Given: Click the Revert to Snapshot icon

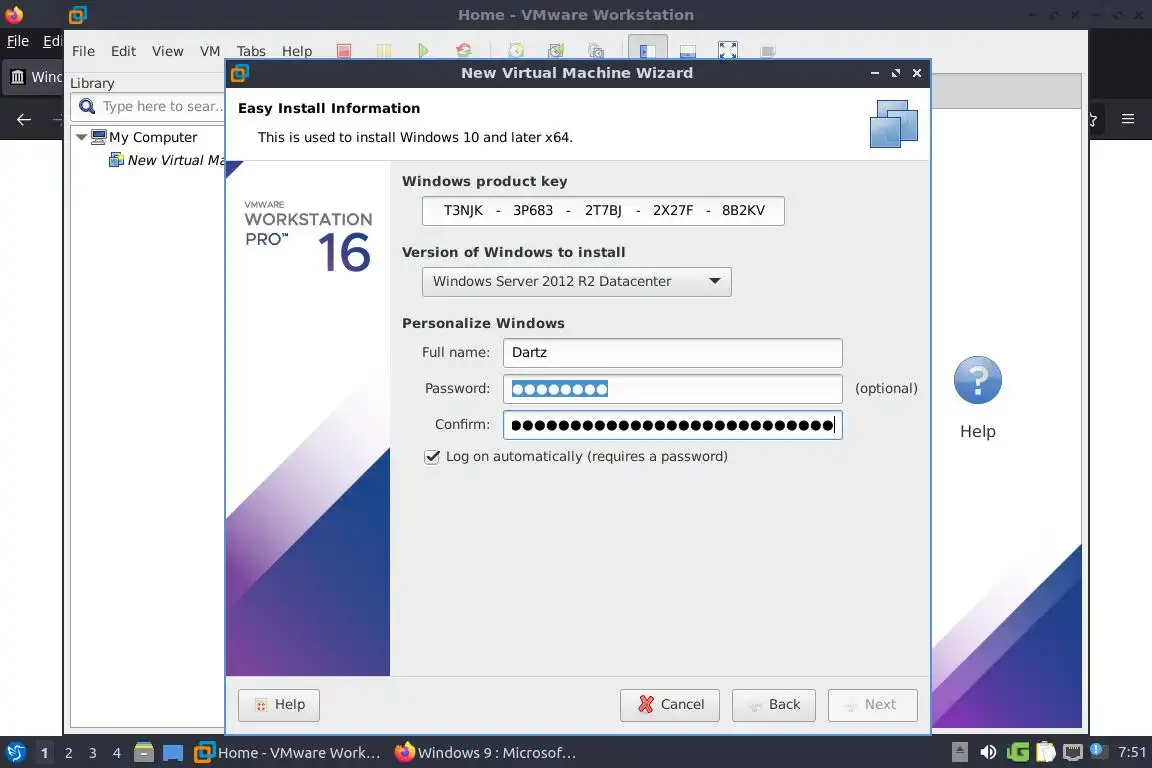Looking at the screenshot, I should click(x=556, y=51).
